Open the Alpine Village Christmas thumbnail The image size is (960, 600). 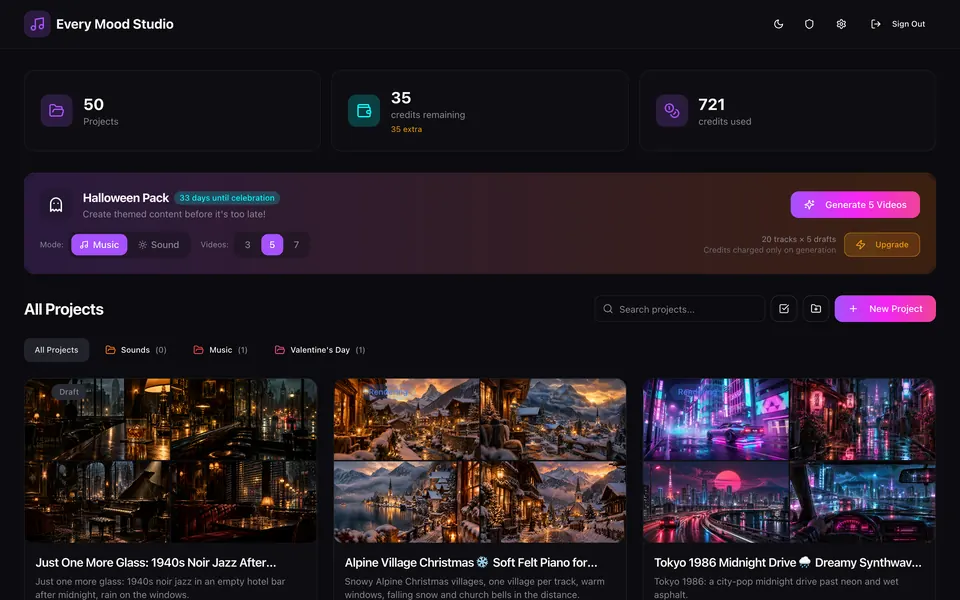point(480,460)
